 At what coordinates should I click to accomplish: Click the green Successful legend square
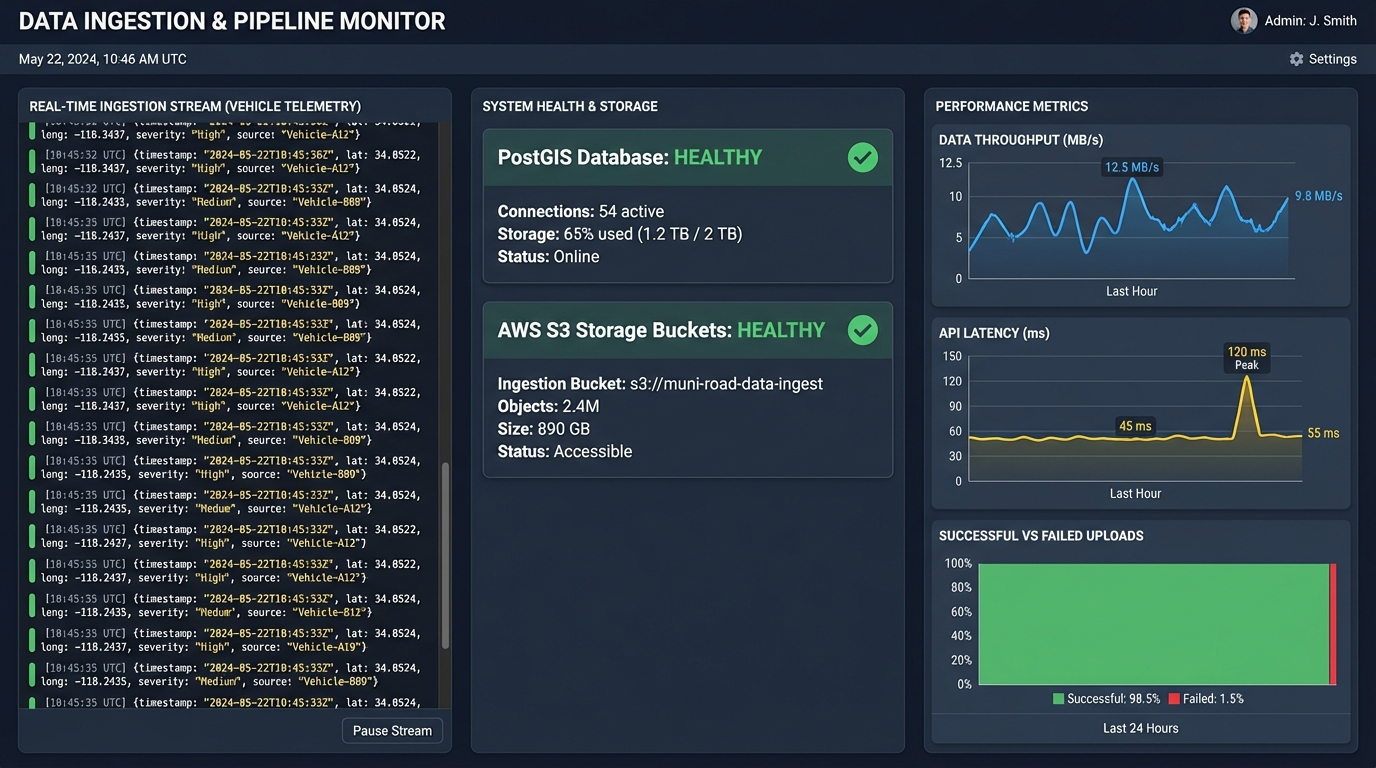pos(1058,699)
